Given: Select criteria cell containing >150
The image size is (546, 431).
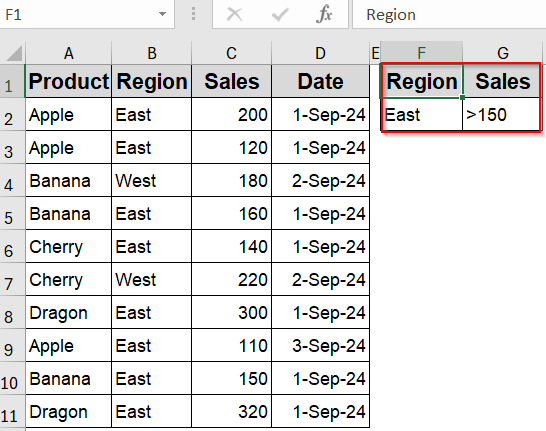Looking at the screenshot, I should pyautogui.click(x=503, y=114).
